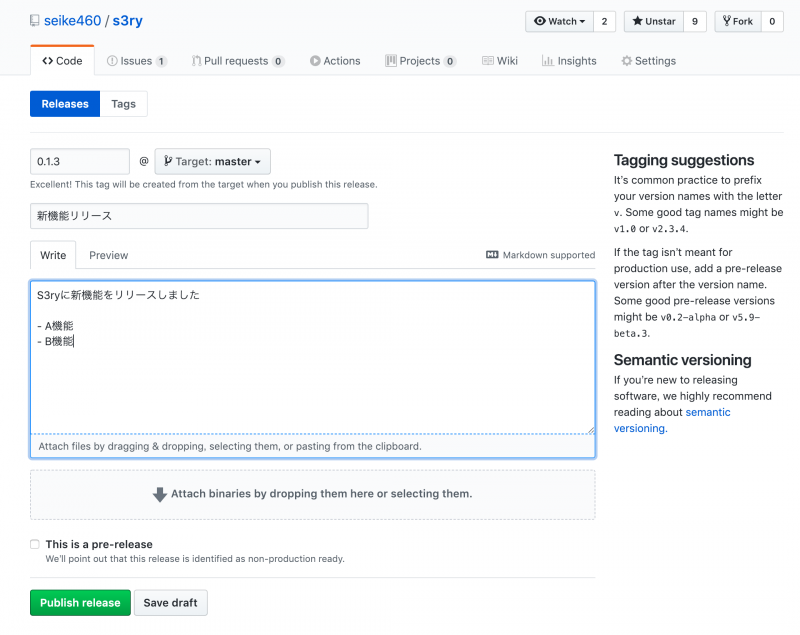Click the repository book icon beside seike460
Screen dimensions: 800x635
(35, 21)
